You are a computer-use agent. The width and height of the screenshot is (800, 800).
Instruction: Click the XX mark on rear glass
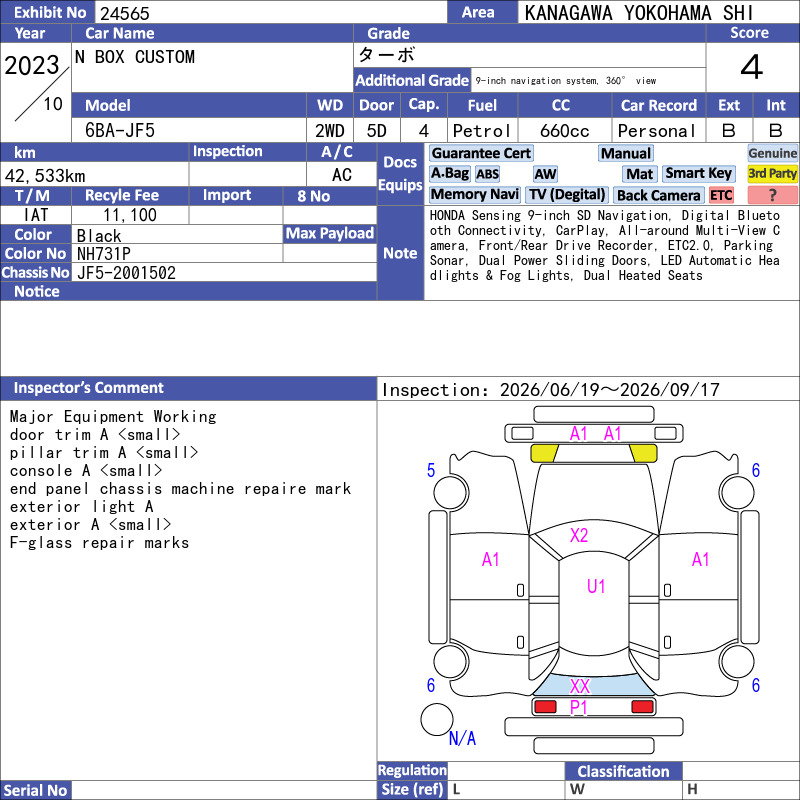pos(580,686)
